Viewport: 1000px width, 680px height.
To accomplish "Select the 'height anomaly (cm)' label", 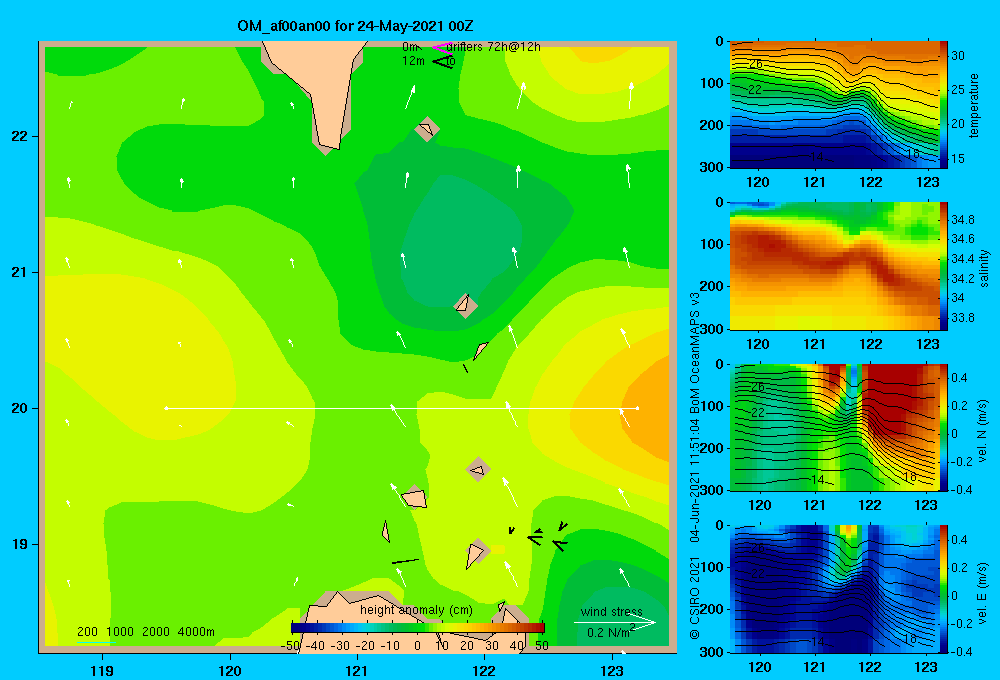I will [x=416, y=610].
